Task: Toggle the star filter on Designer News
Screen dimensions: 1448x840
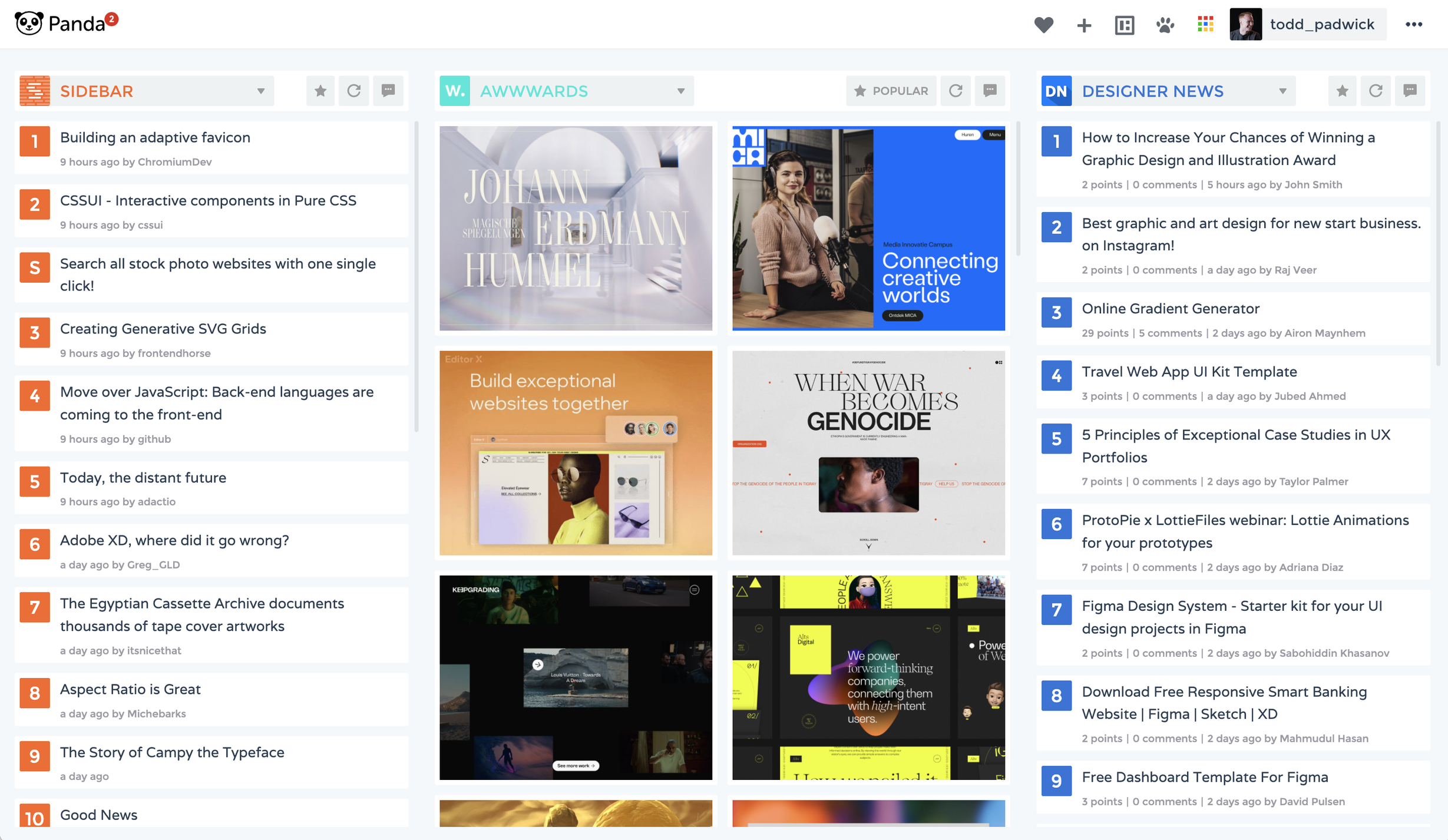Action: click(1342, 91)
